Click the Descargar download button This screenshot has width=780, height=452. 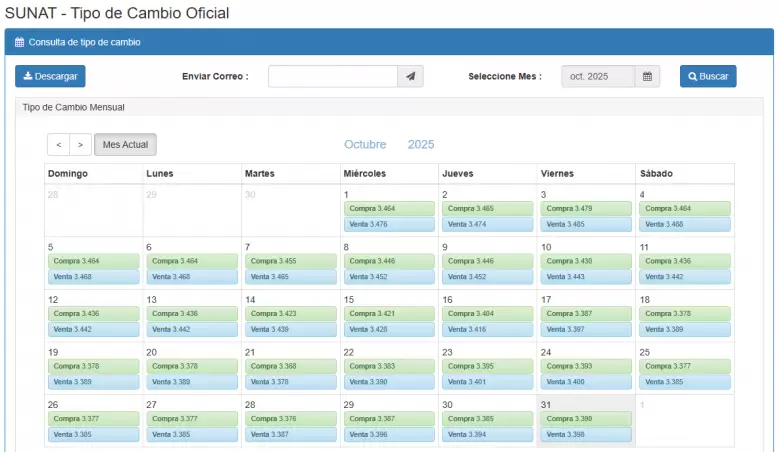tap(50, 77)
